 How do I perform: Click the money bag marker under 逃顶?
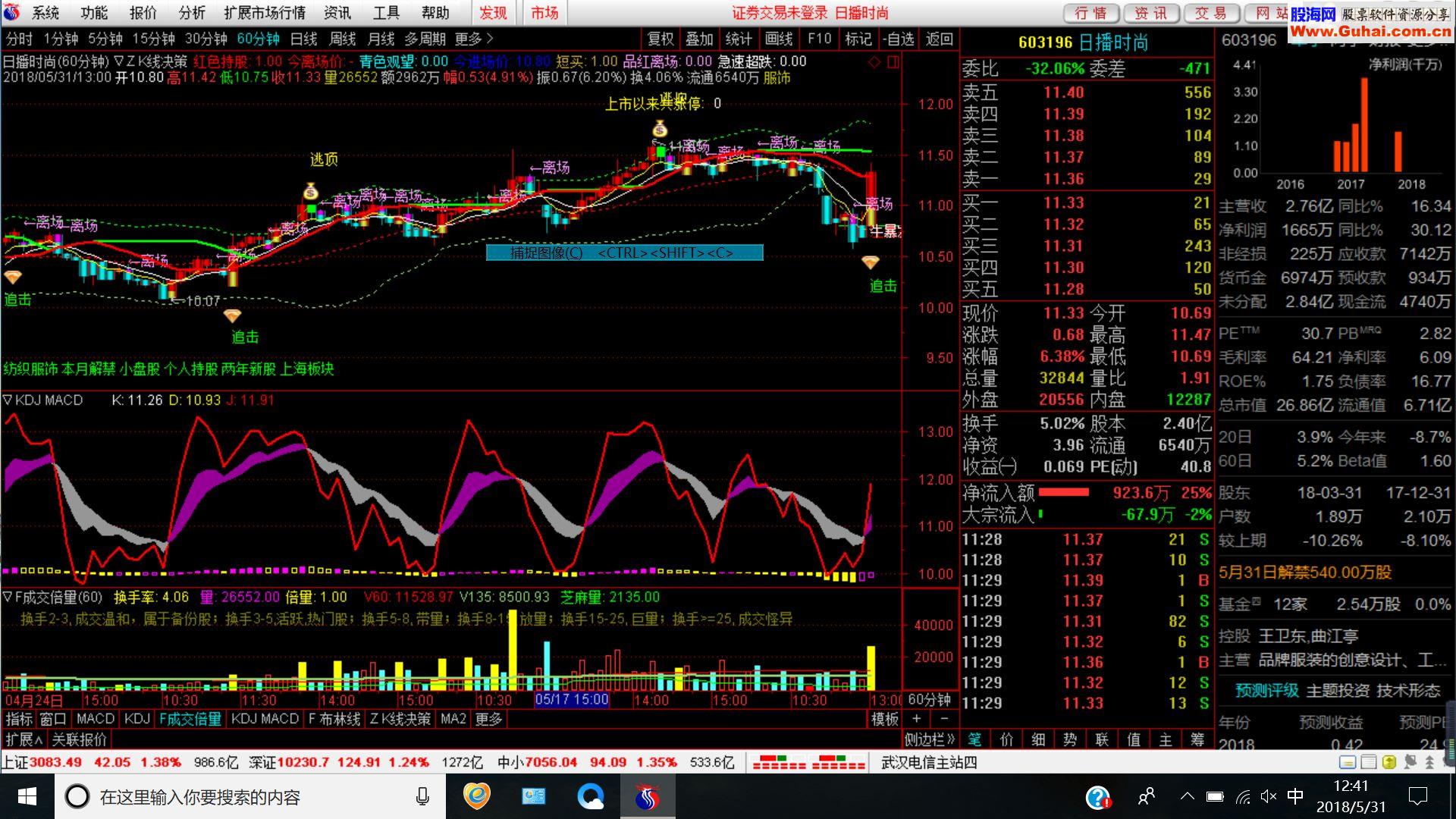click(310, 192)
